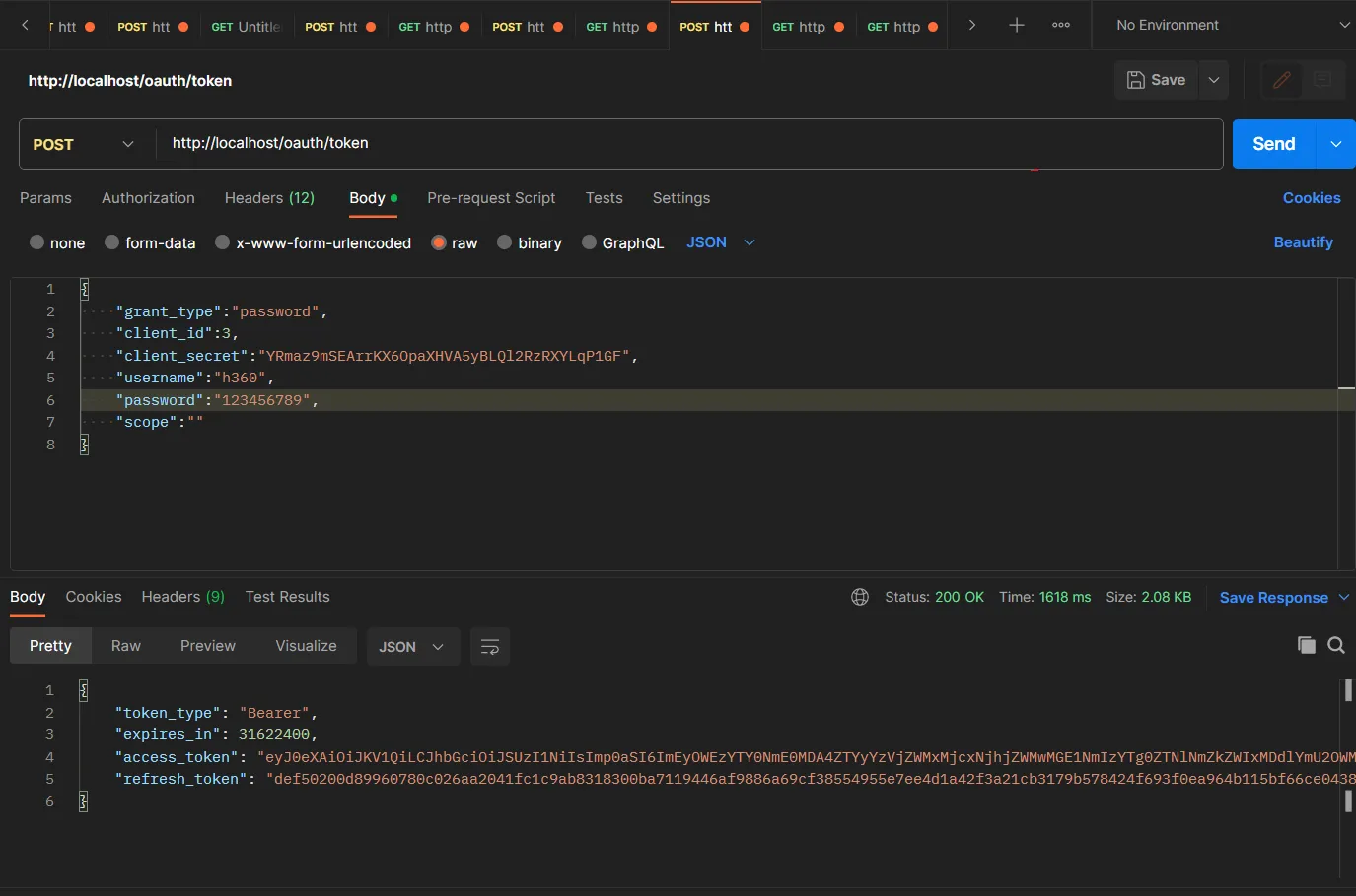Open the tab options three-dots menu
This screenshot has width=1356, height=896.
point(1061,26)
